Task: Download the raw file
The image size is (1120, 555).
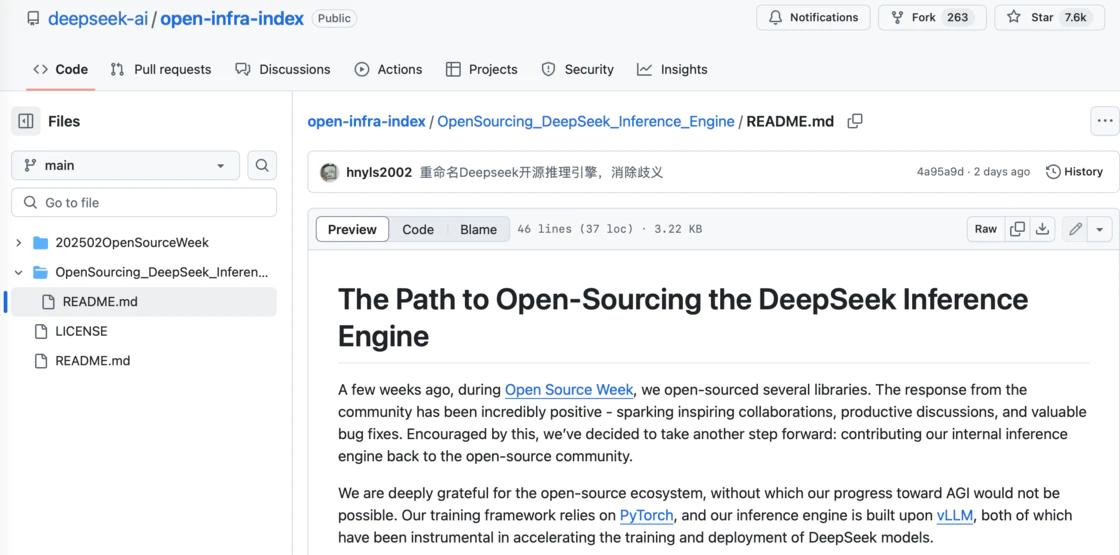Action: tap(1043, 229)
